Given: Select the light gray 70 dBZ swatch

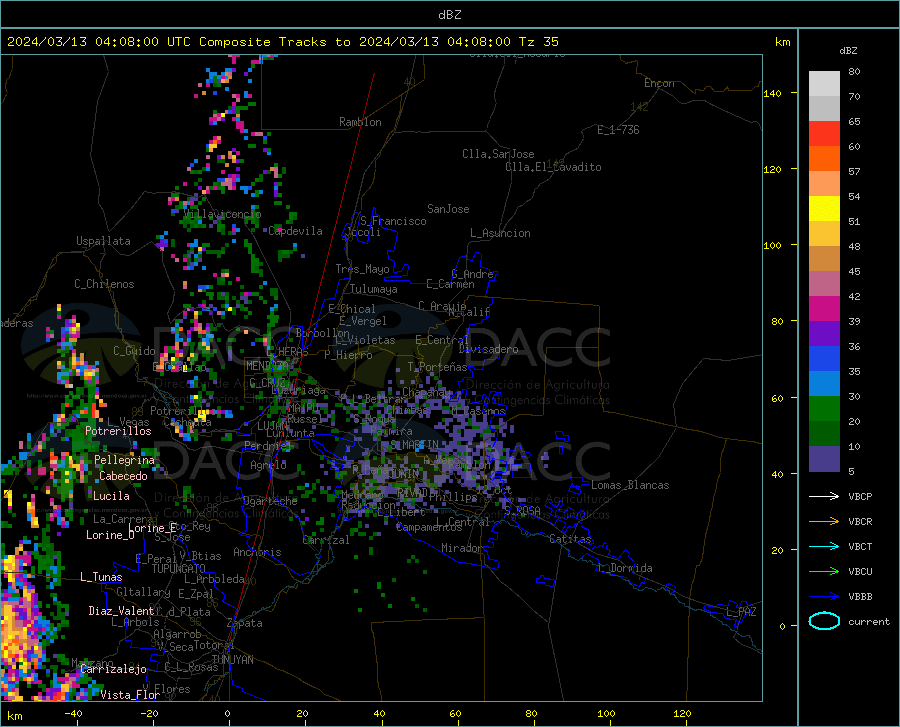Looking at the screenshot, I should point(824,84).
